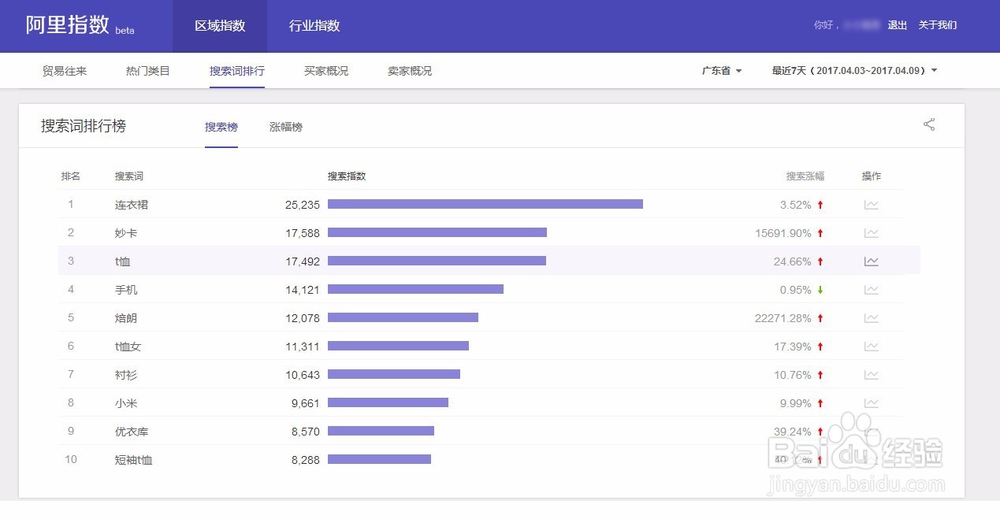Open the 热门类目 tab
This screenshot has height=519, width=1000.
coord(148,71)
